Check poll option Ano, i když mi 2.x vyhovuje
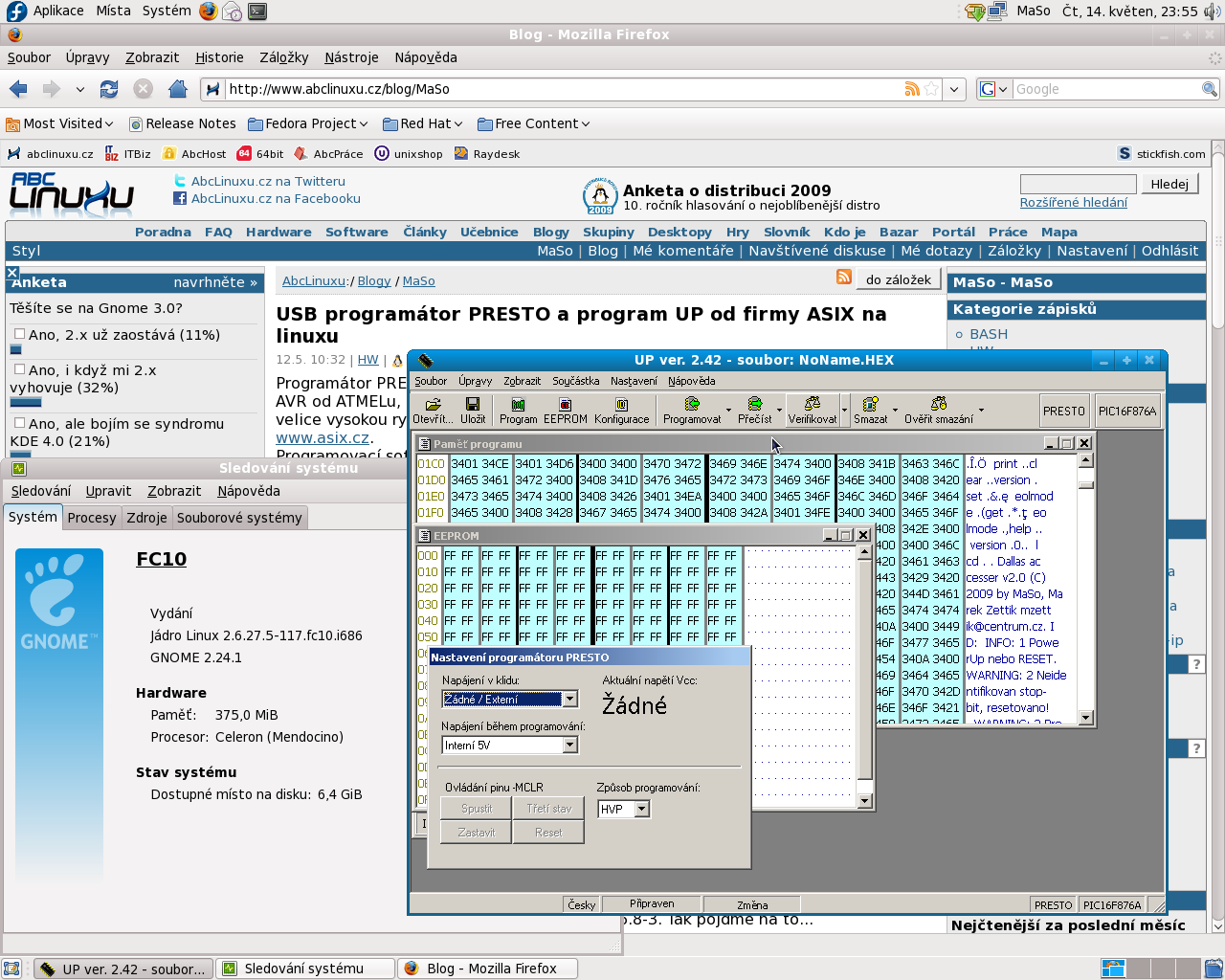This screenshot has height=980, width=1225. point(19,369)
